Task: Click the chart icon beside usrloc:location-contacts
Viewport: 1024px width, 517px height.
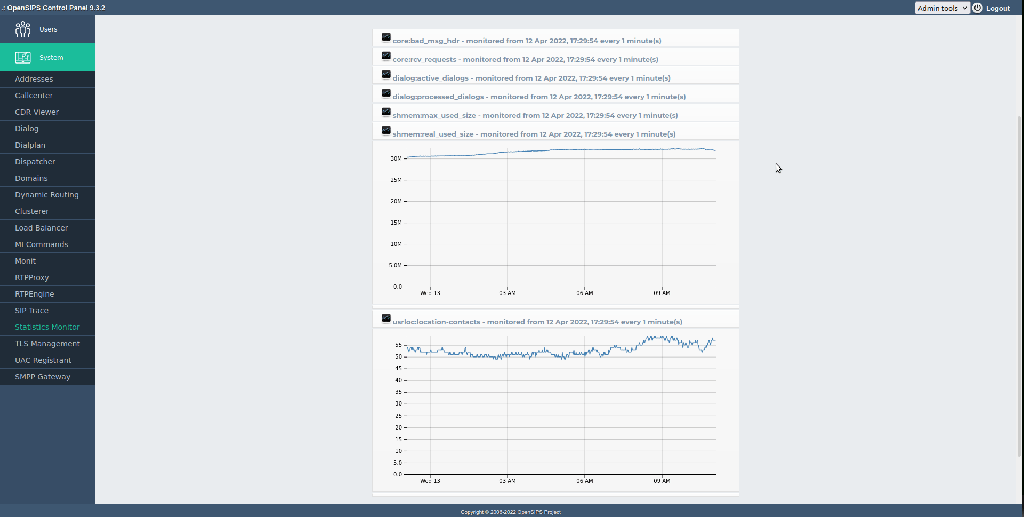Action: pos(386,319)
